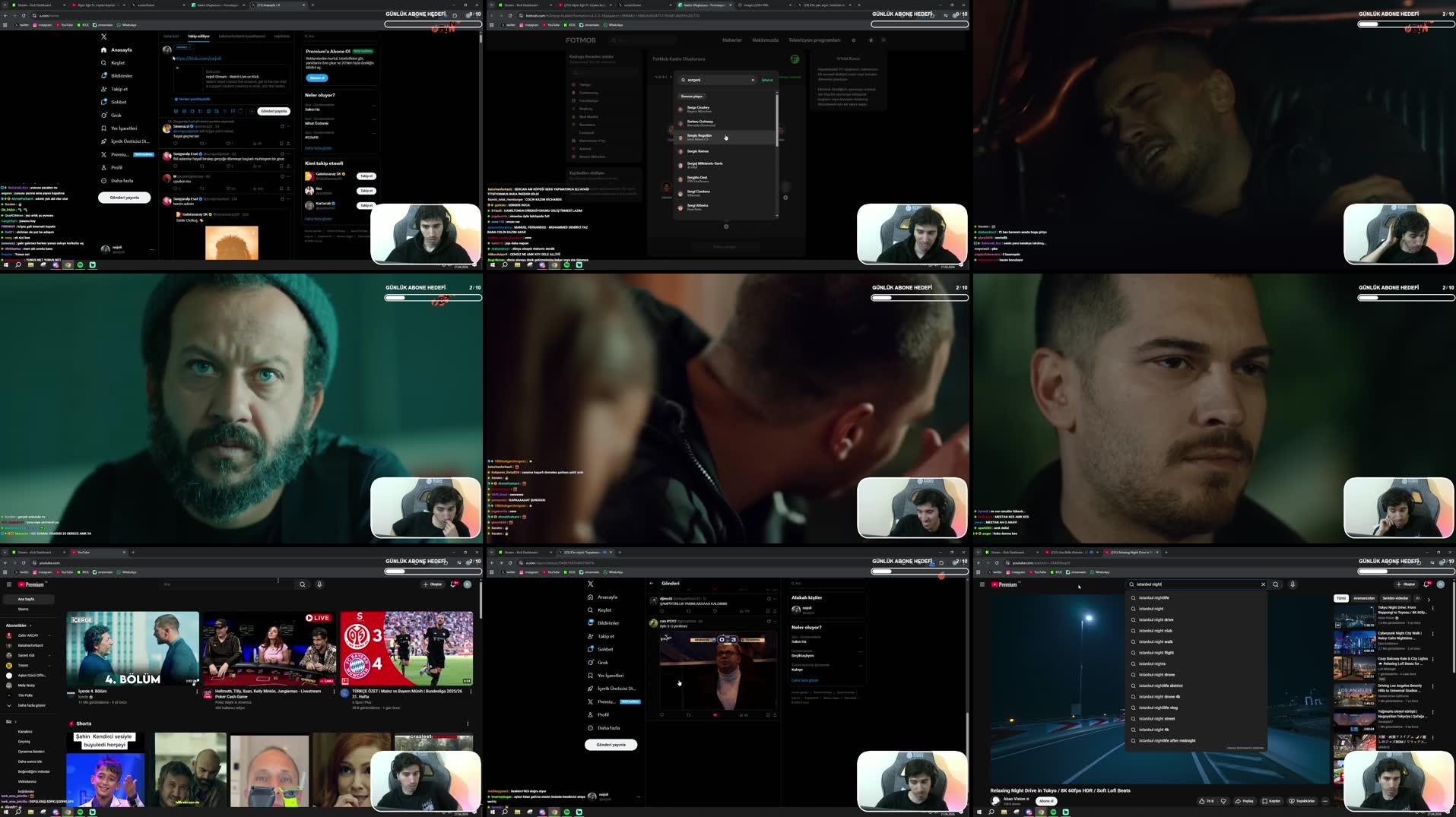This screenshot has width=1456, height=817.
Task: Open Grok in the X home feed sidebar
Action: [112, 116]
